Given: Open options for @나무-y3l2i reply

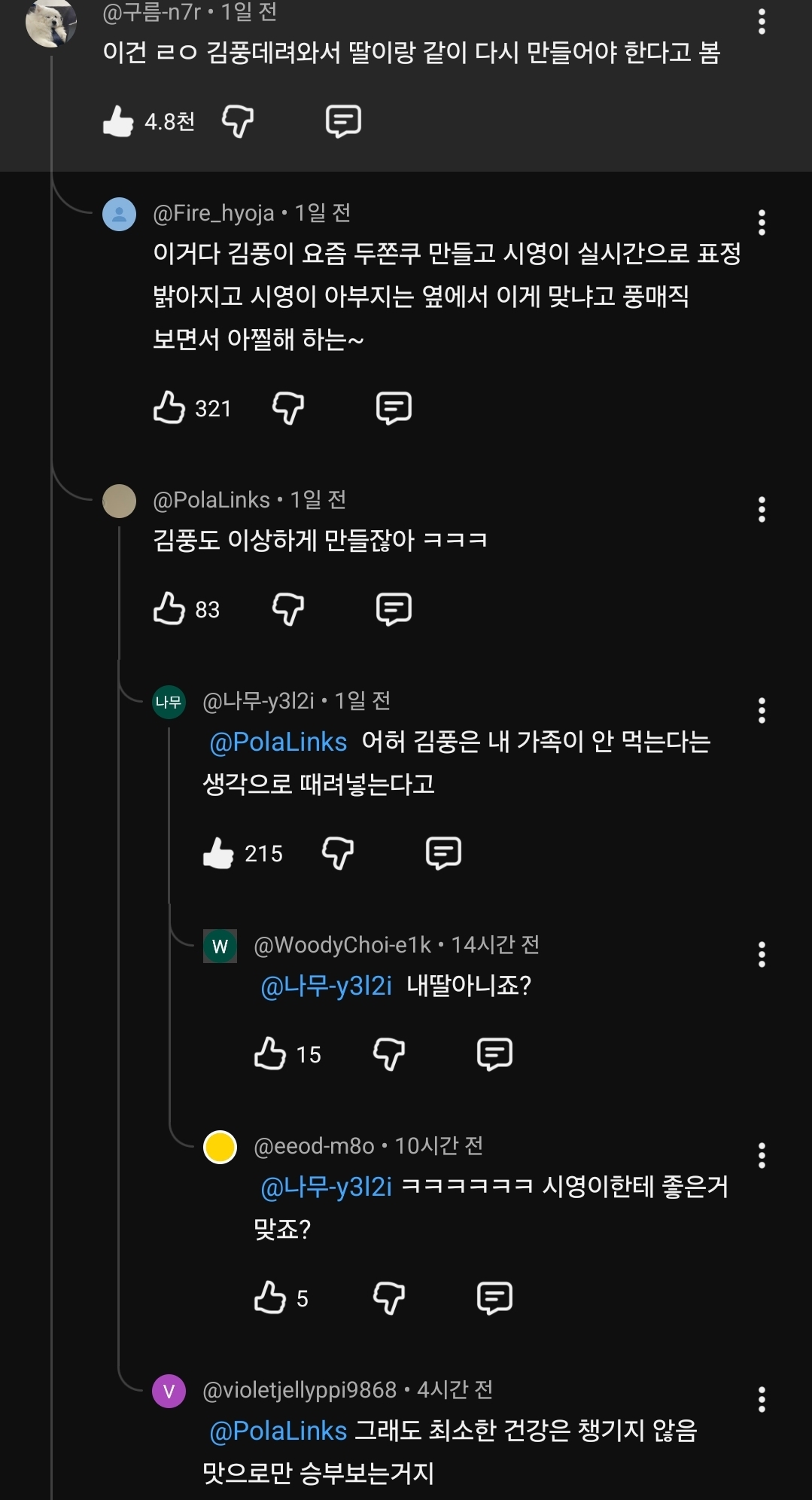Looking at the screenshot, I should point(762,711).
